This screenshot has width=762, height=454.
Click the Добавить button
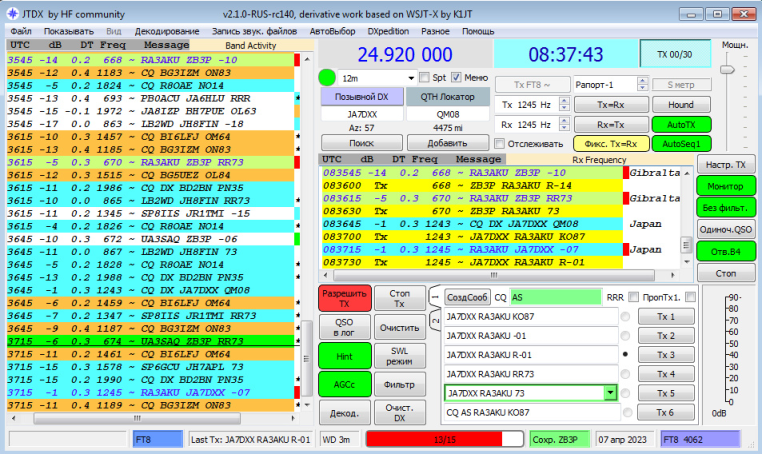pyautogui.click(x=448, y=143)
